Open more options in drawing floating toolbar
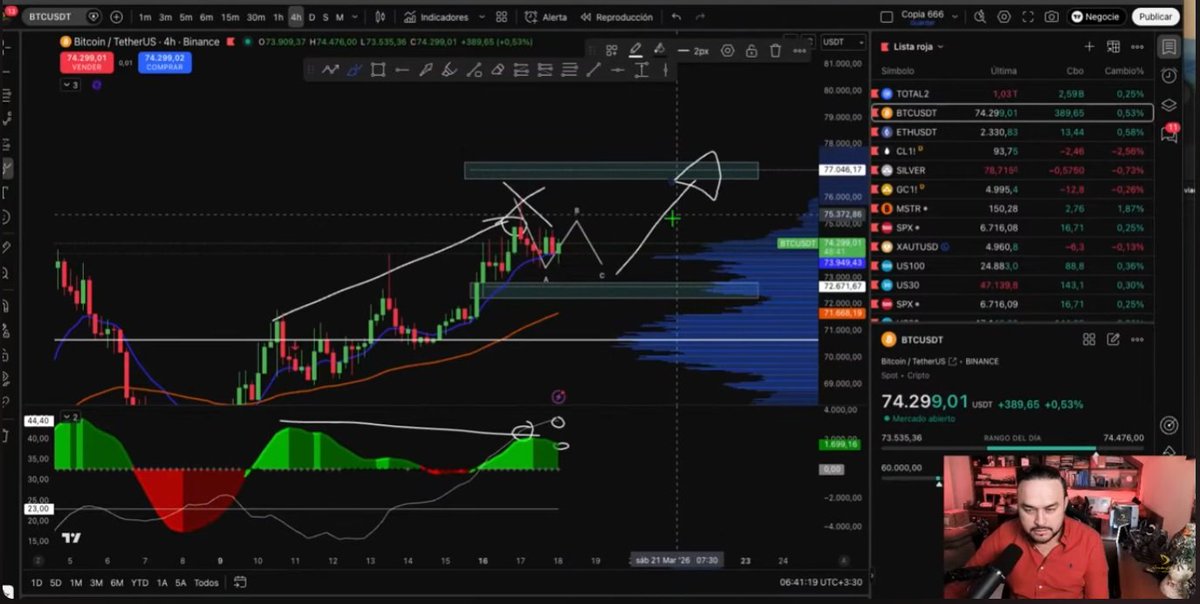This screenshot has width=1200, height=604. (800, 50)
